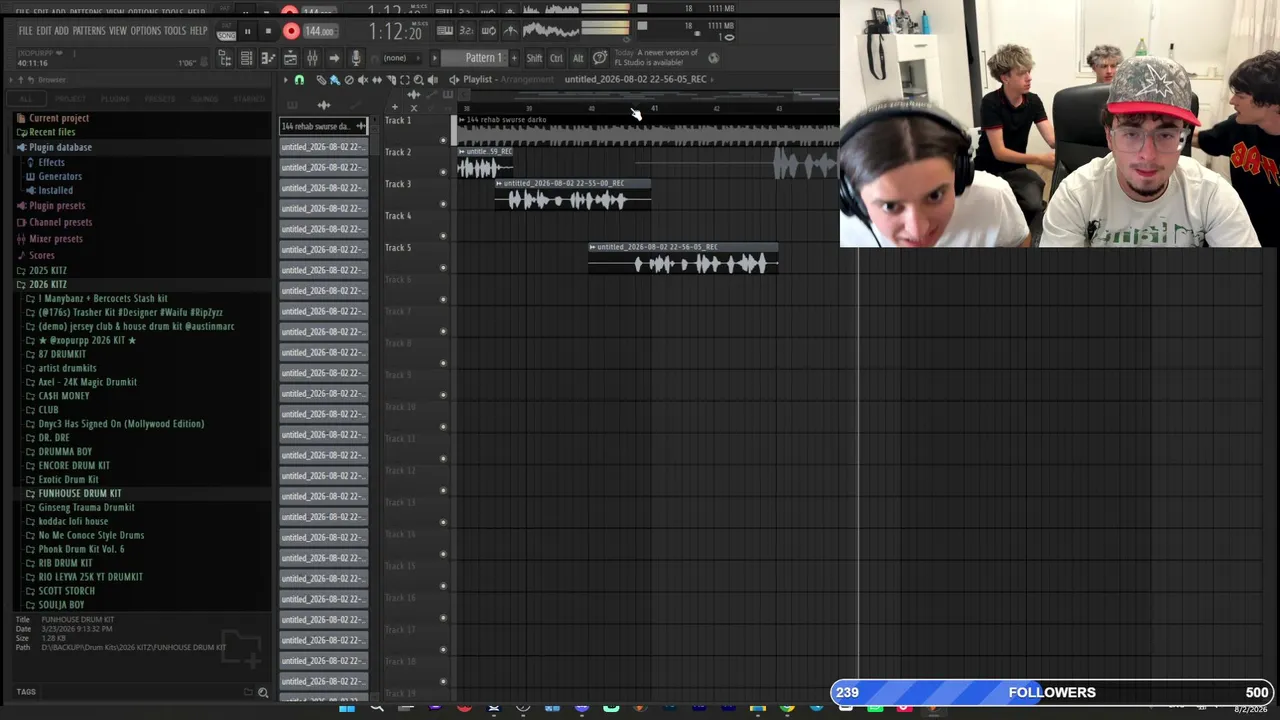Open the Mixer from toolbar
The width and height of the screenshot is (1280, 720).
point(312,59)
